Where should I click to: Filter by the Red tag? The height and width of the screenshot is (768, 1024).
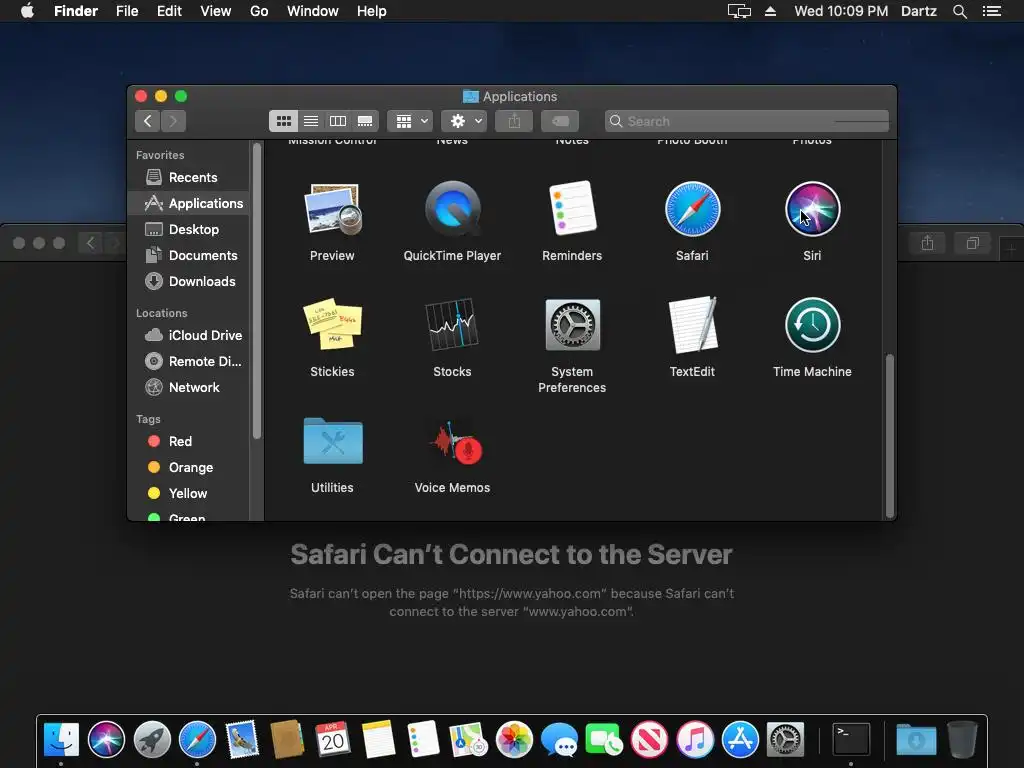pos(189,441)
